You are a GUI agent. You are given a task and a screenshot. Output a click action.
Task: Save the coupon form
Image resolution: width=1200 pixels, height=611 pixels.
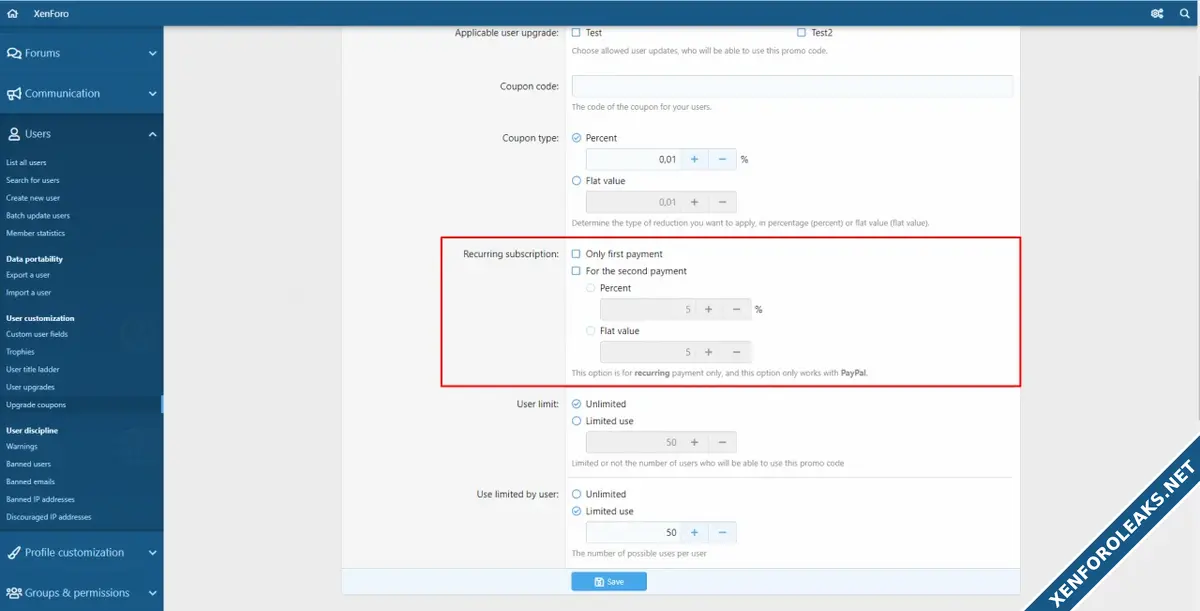(609, 581)
